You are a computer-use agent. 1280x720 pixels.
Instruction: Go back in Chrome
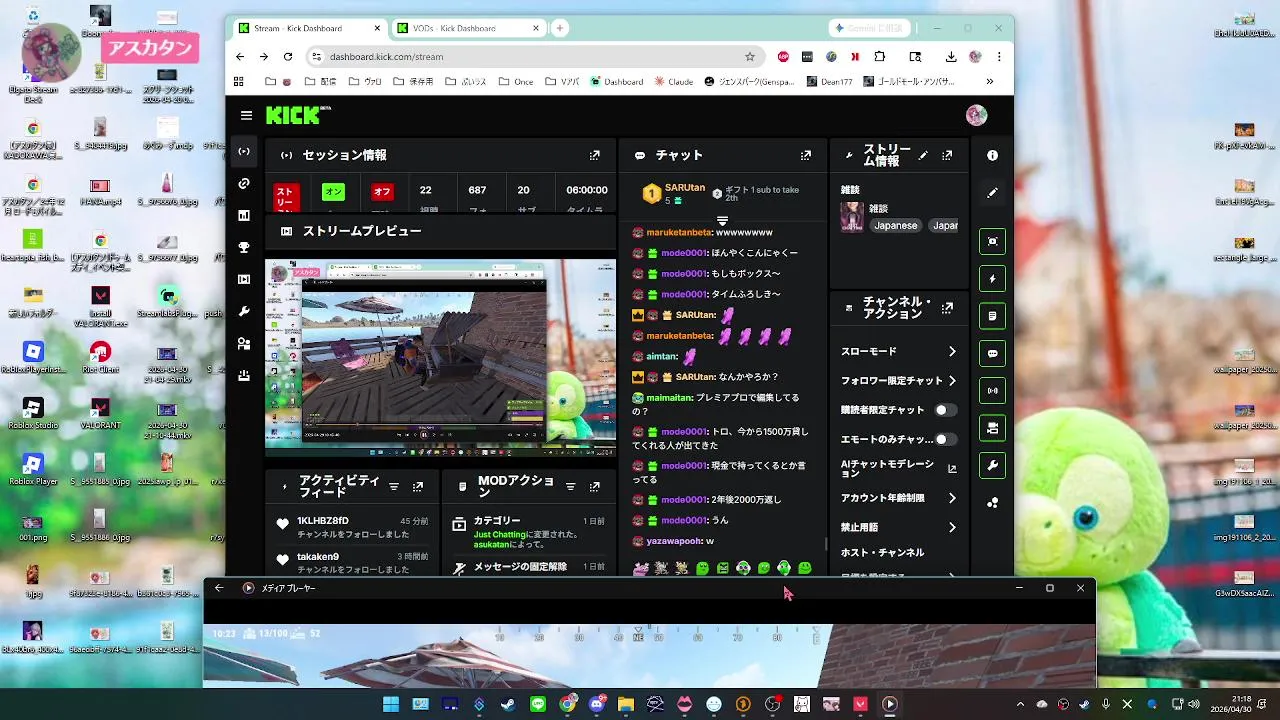[240, 57]
